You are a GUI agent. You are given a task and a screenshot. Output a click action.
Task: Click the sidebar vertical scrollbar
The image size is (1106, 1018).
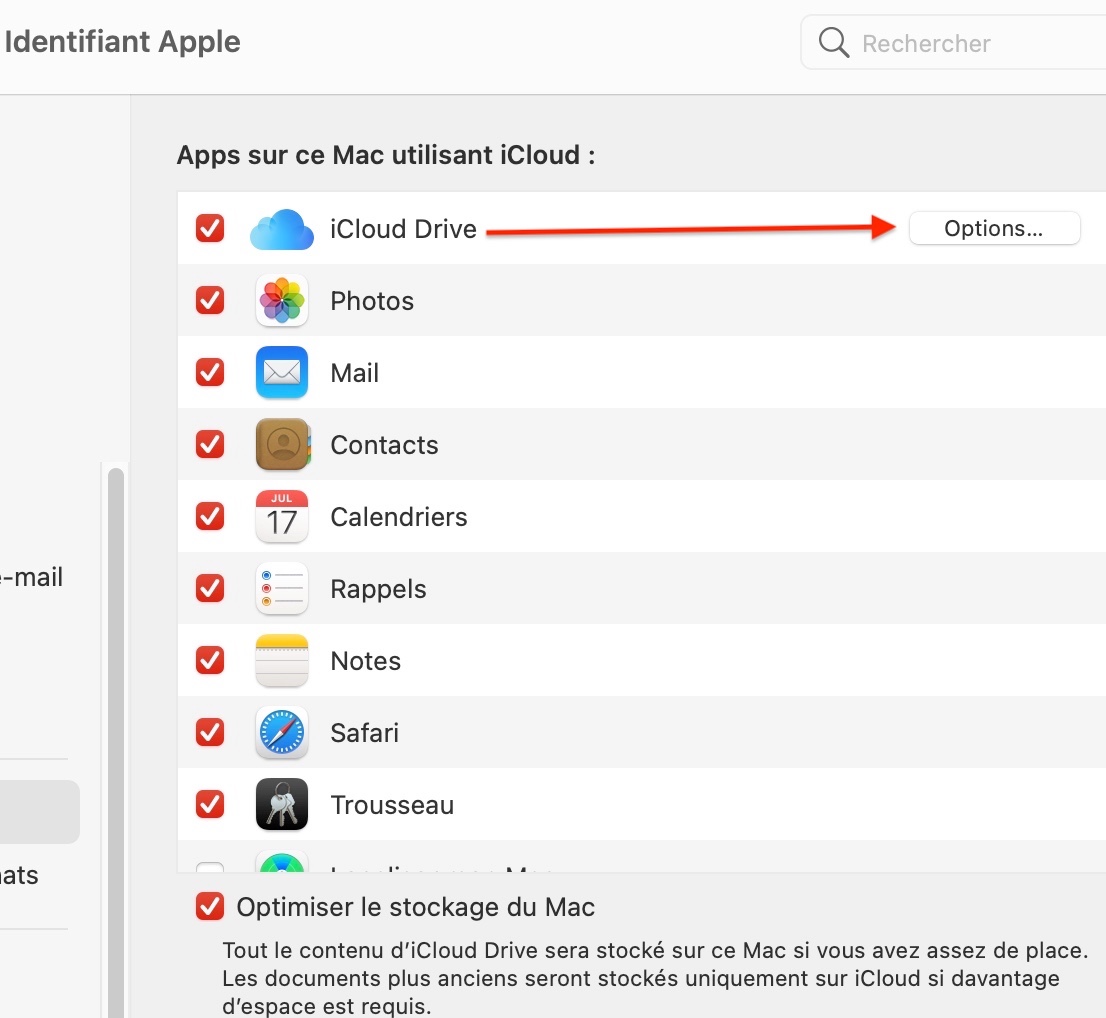coord(116,700)
